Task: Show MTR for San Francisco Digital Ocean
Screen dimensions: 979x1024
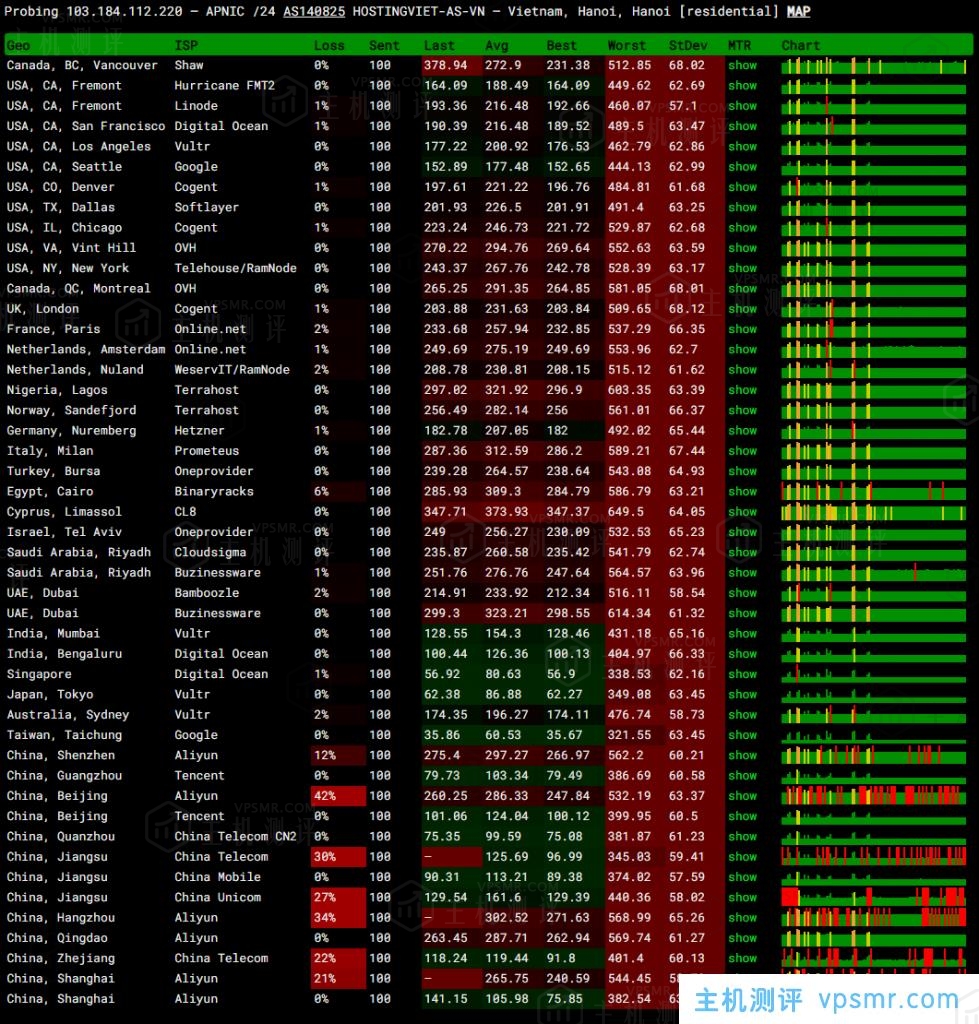Action: click(743, 126)
